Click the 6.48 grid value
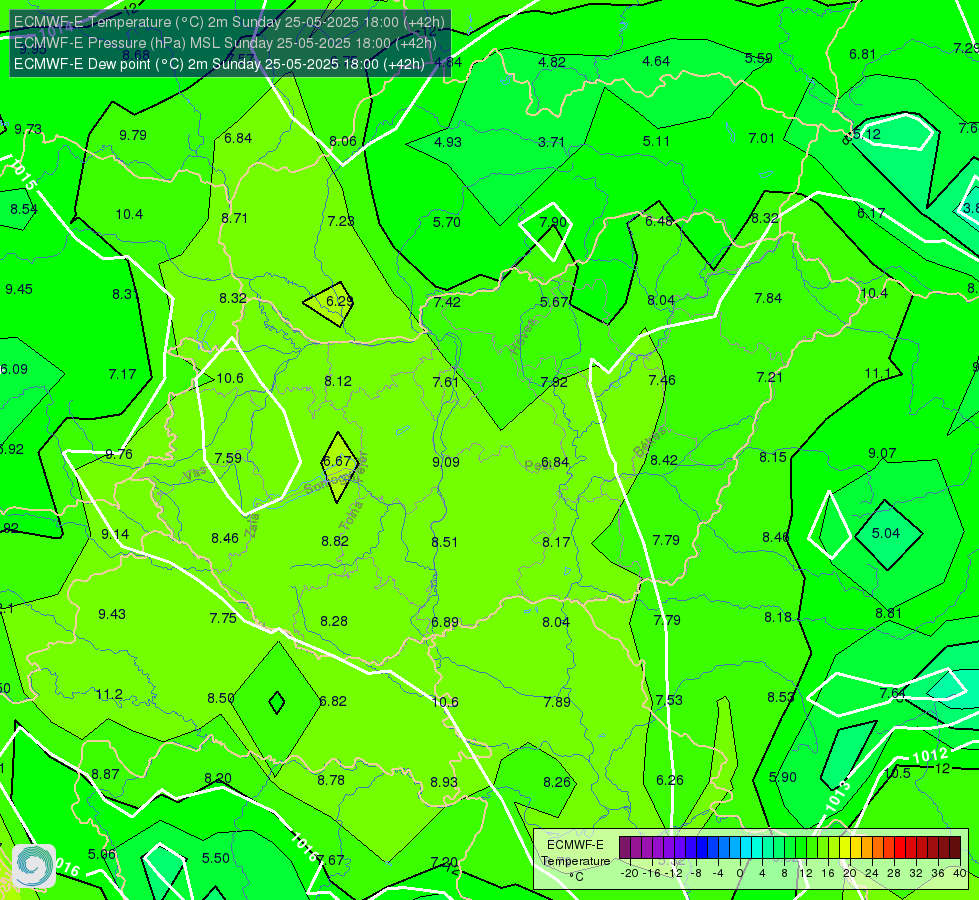The image size is (979, 900). click(659, 221)
